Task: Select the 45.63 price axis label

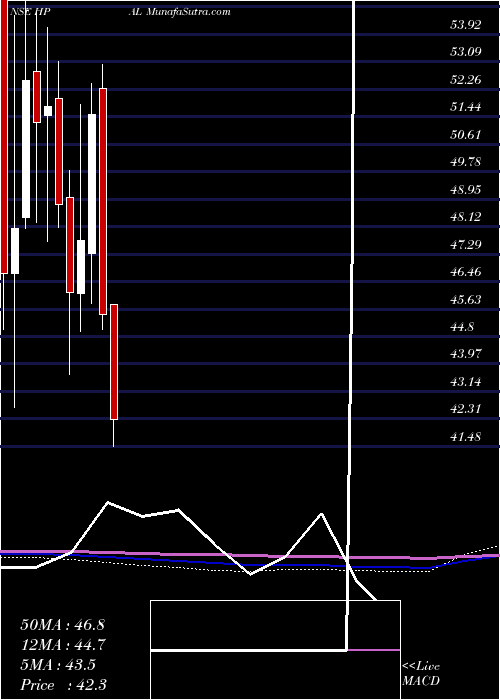Action: click(x=466, y=300)
